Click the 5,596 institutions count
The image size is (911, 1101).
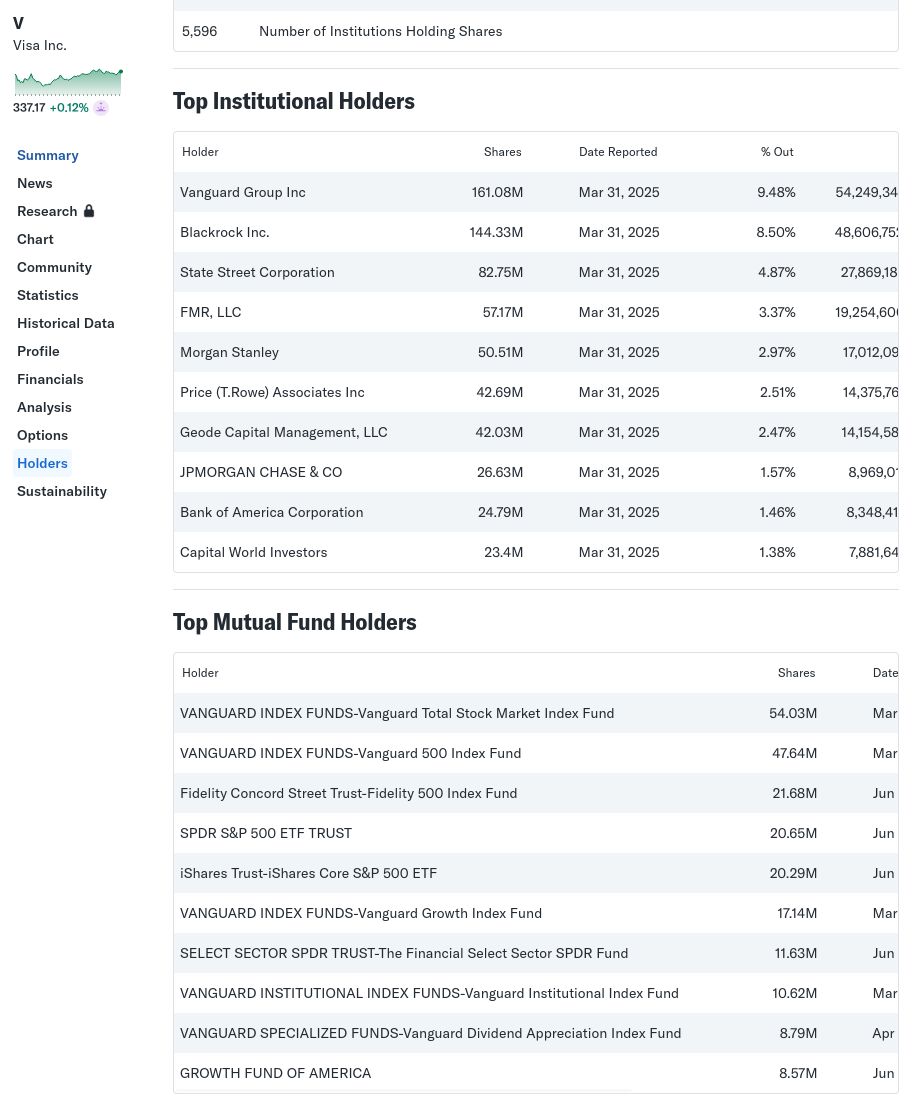tap(199, 32)
